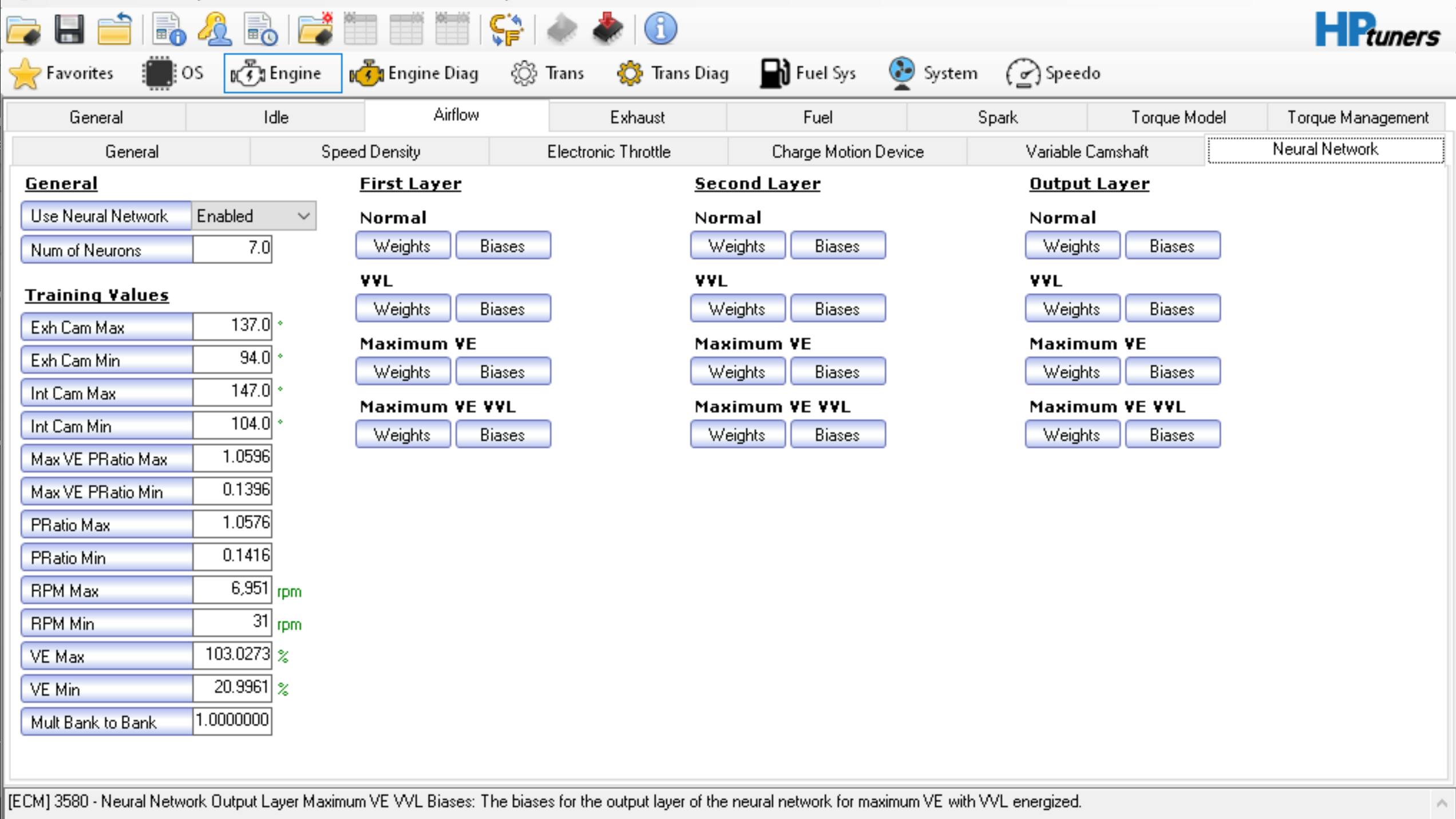Toggle Celsius/Fahrenheit unit display

point(507,30)
